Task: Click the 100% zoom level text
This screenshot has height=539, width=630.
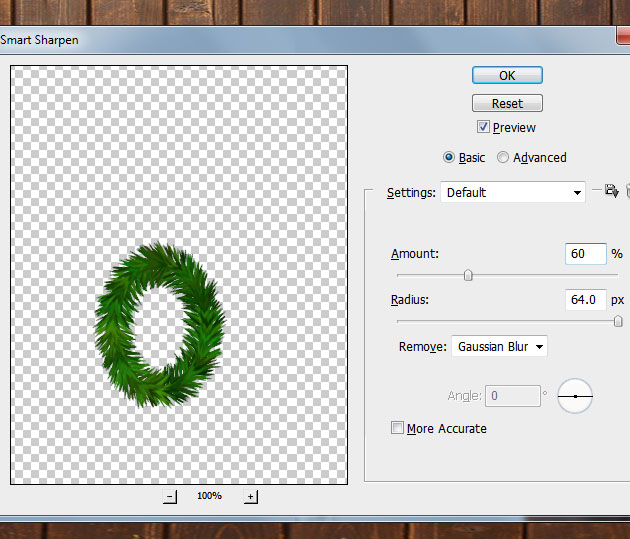Action: coord(209,496)
